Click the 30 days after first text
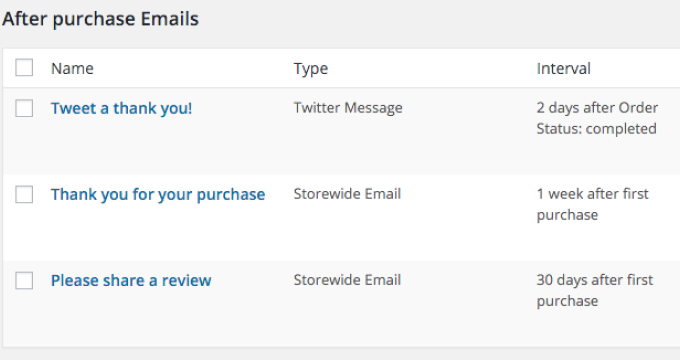This screenshot has width=680, height=360. pyautogui.click(x=595, y=280)
